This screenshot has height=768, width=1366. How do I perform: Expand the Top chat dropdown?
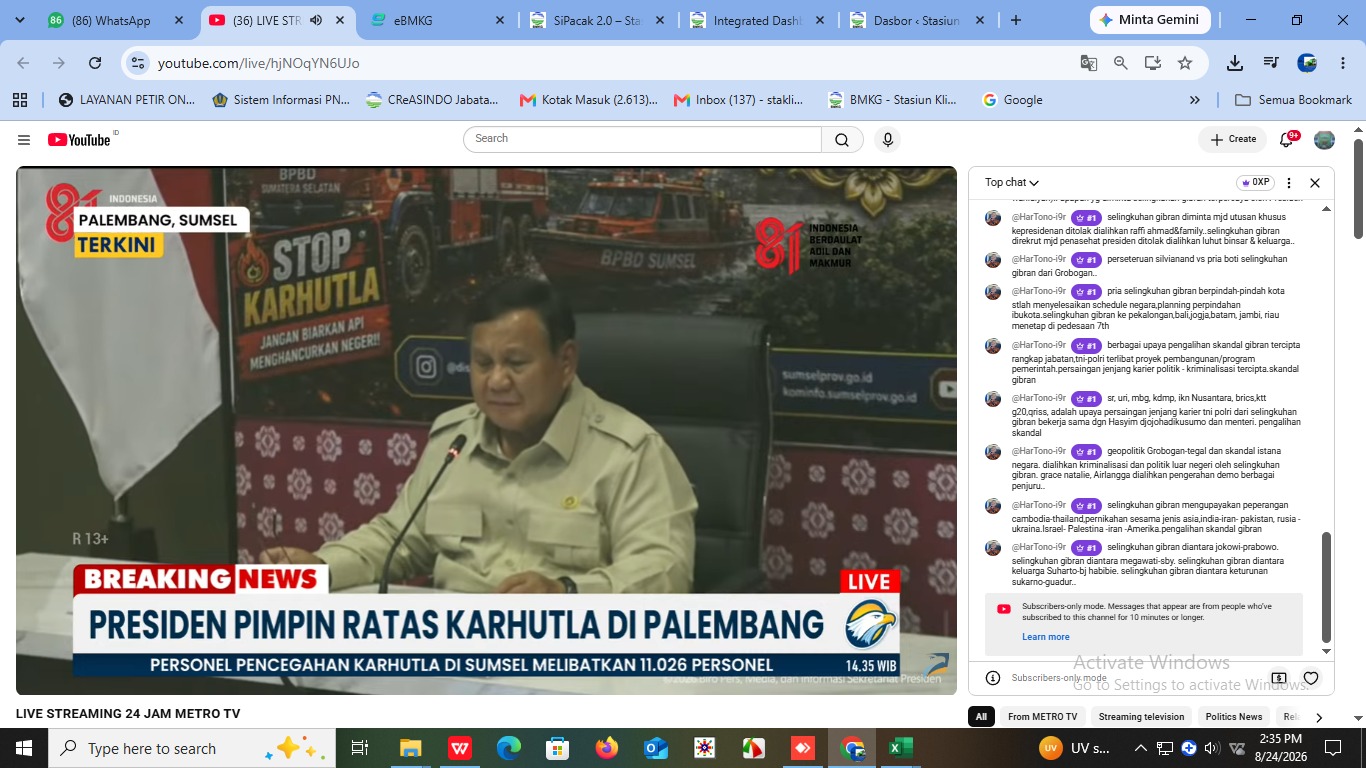point(1012,183)
